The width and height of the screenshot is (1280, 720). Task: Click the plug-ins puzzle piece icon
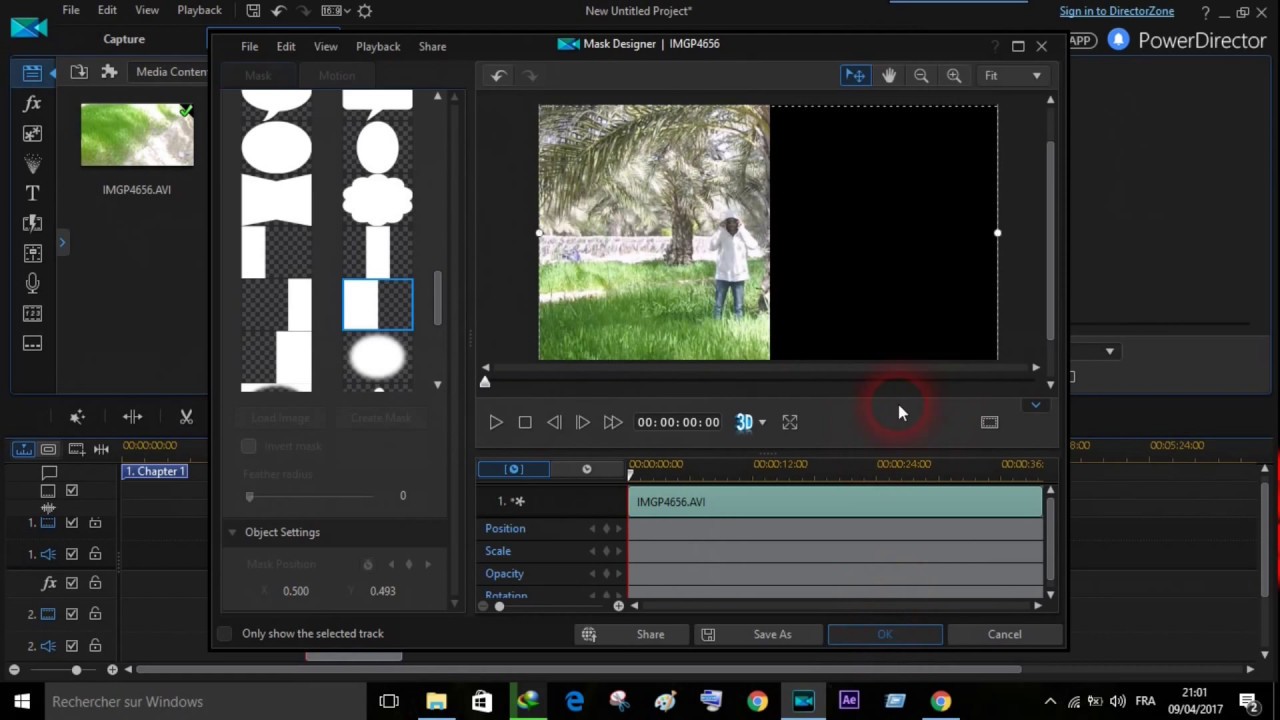(109, 72)
